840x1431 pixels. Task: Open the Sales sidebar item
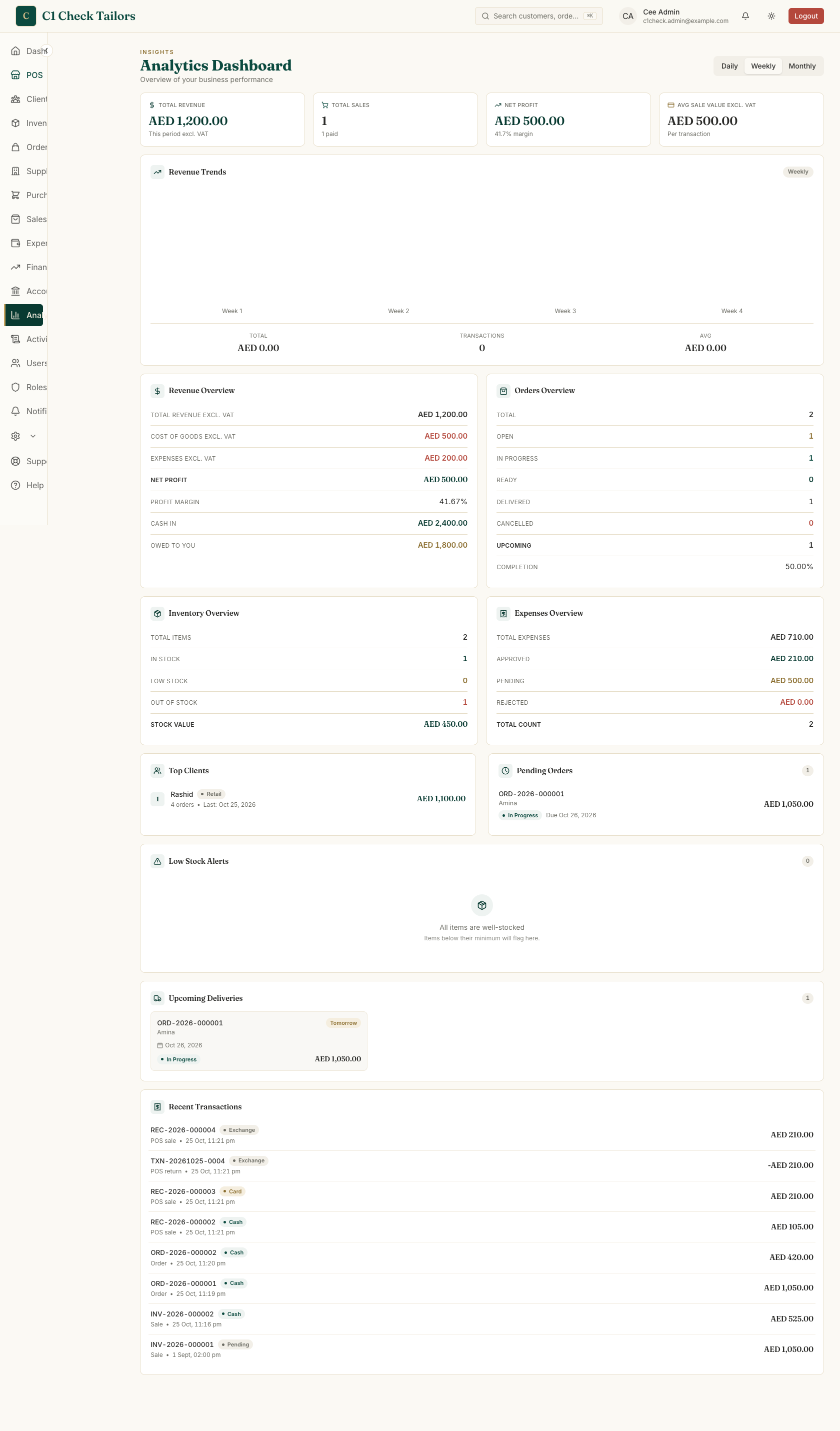pyautogui.click(x=24, y=219)
